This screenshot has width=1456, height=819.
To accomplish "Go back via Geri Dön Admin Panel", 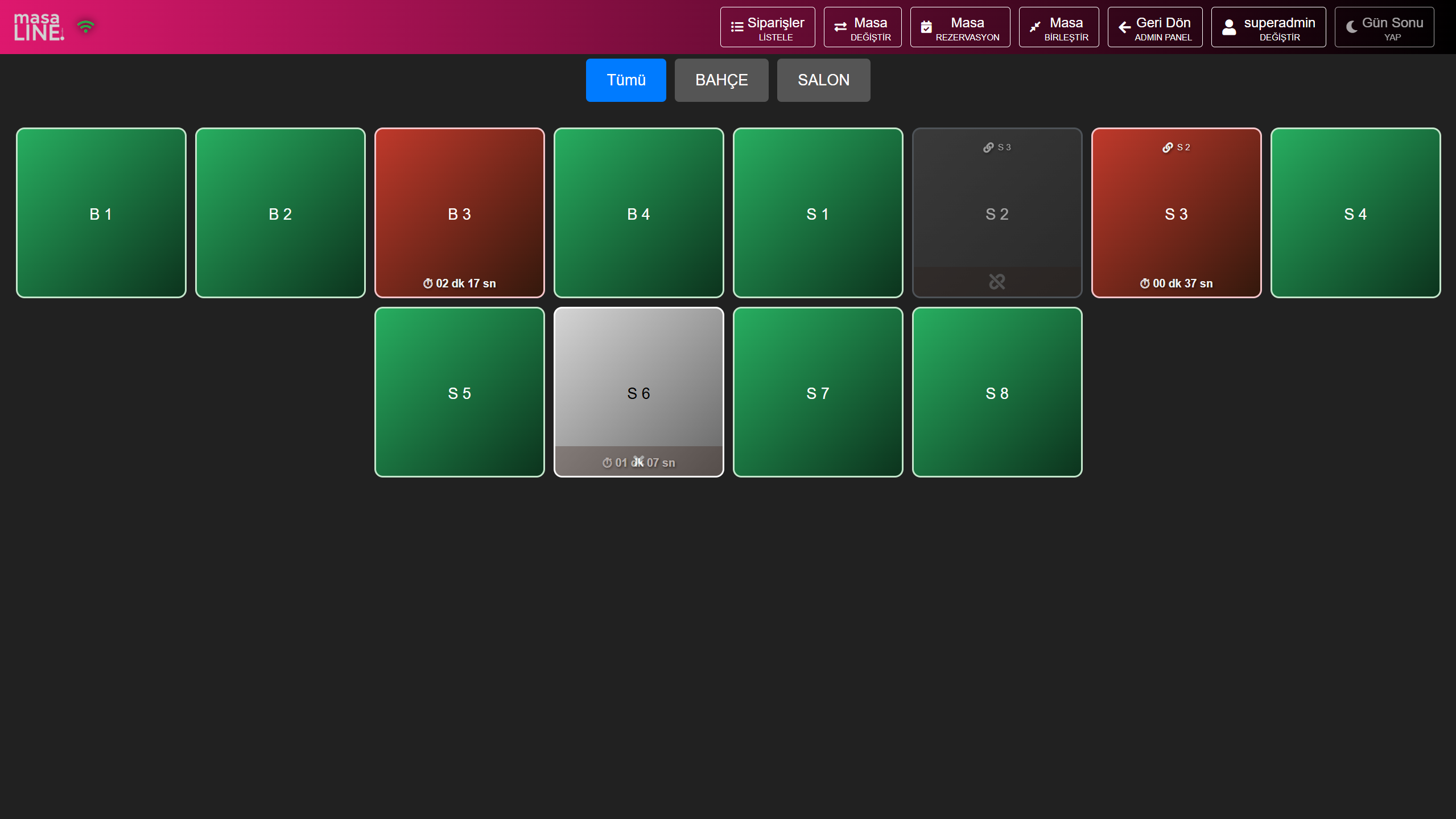I will click(1154, 27).
